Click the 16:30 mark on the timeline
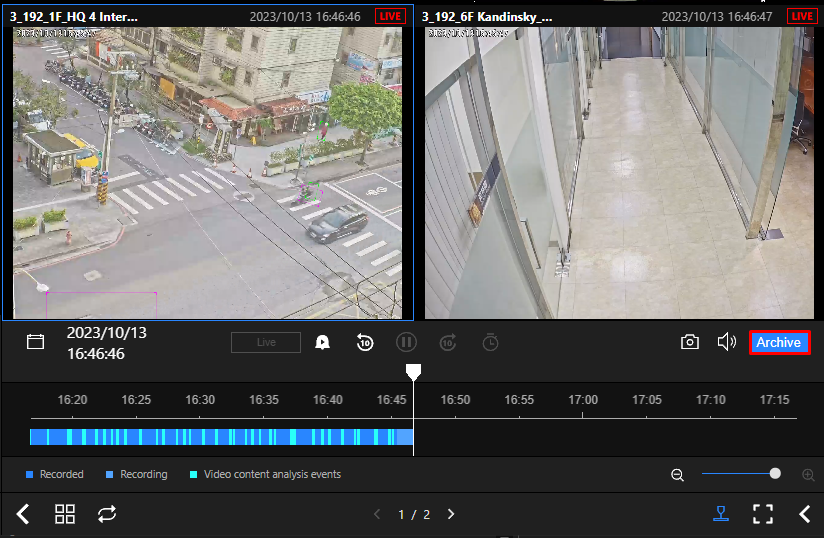Screen dimensions: 824x538 pos(200,400)
